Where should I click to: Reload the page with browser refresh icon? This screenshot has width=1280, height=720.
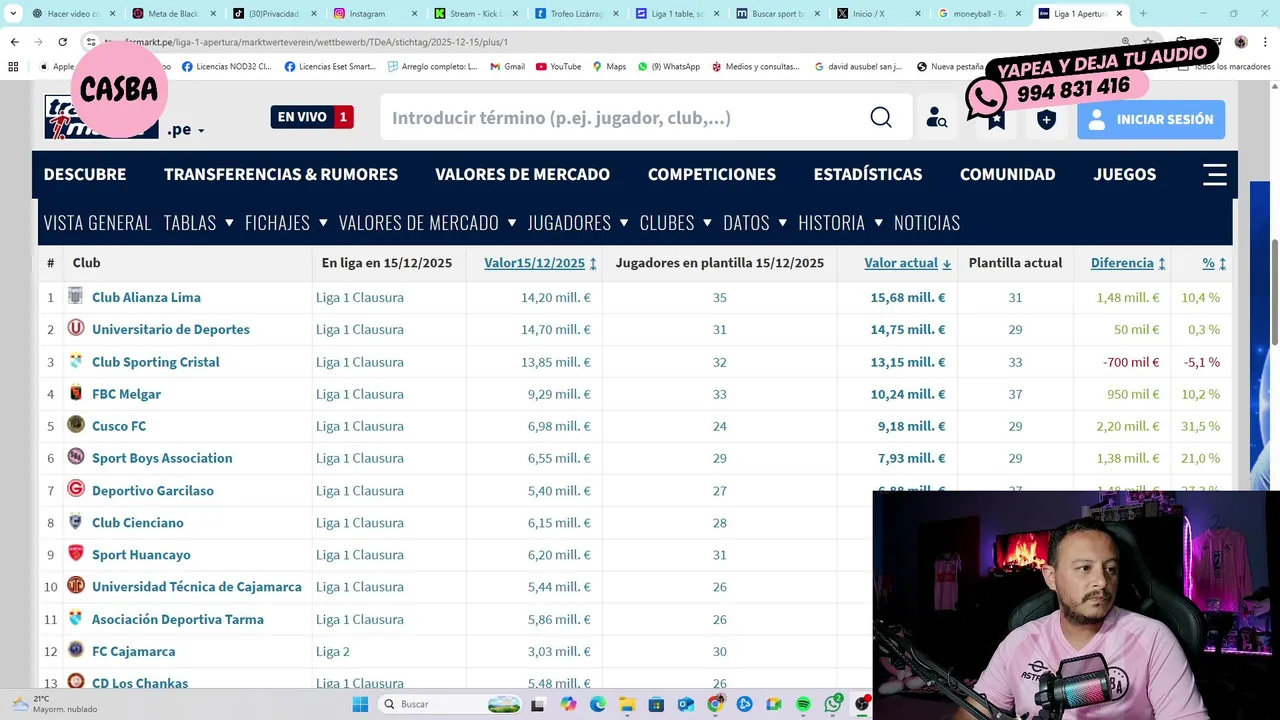[x=62, y=42]
